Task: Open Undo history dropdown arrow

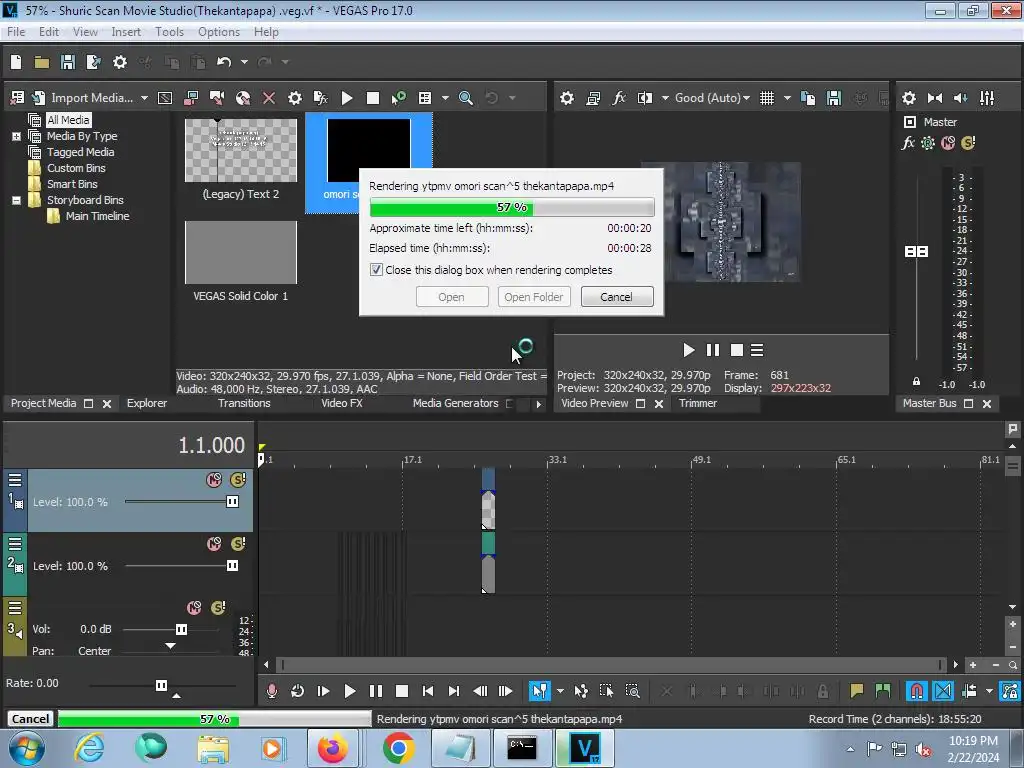Action: 244,62
